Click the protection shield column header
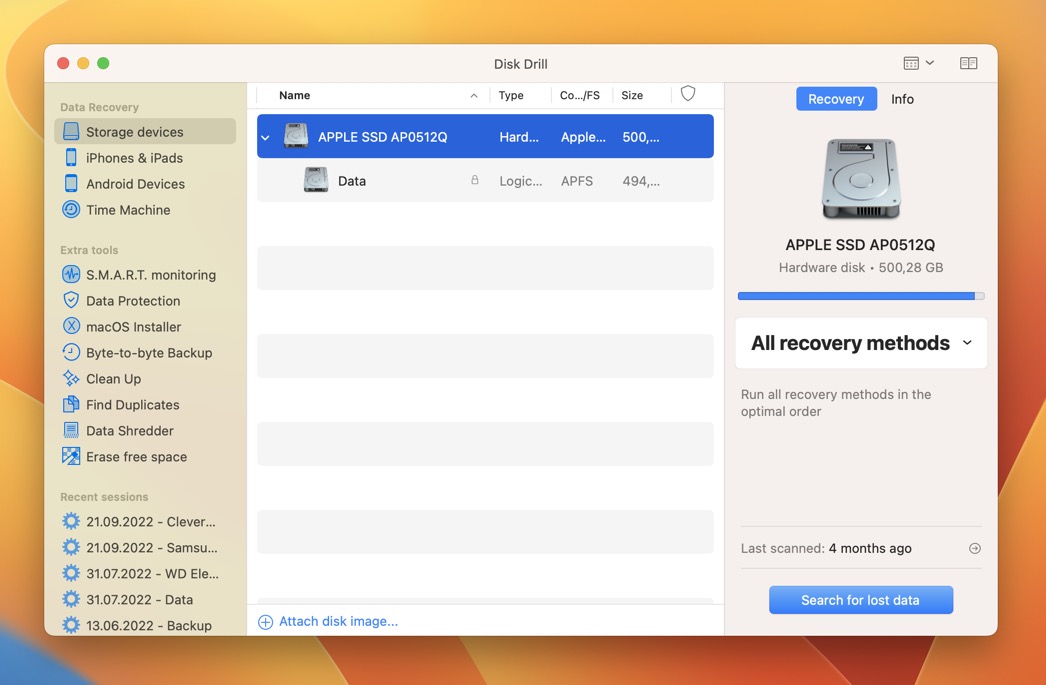1046x685 pixels. pyautogui.click(x=688, y=94)
